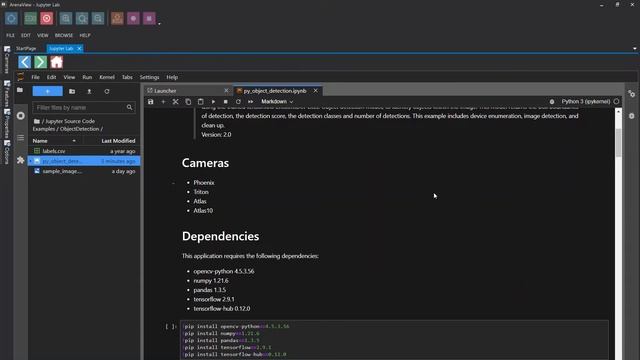Sort files by Name column header
640x360 pixels.
[40, 141]
